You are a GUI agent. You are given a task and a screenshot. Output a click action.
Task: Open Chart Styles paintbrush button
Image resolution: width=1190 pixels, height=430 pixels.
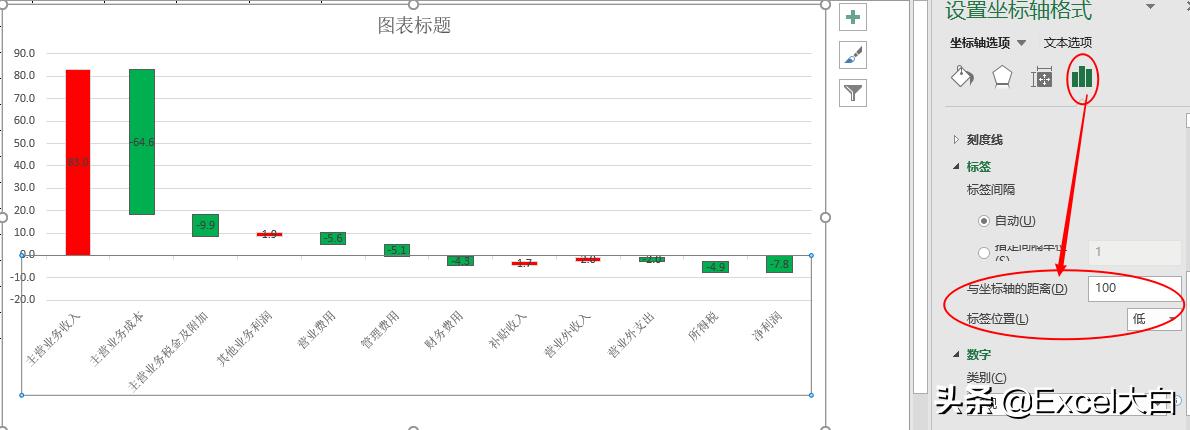(x=853, y=55)
